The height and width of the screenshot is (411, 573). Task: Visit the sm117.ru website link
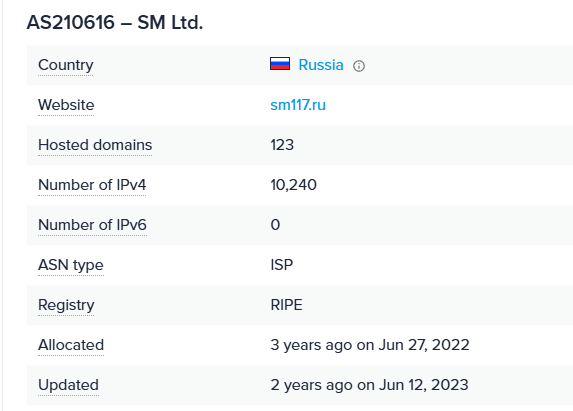pos(298,105)
